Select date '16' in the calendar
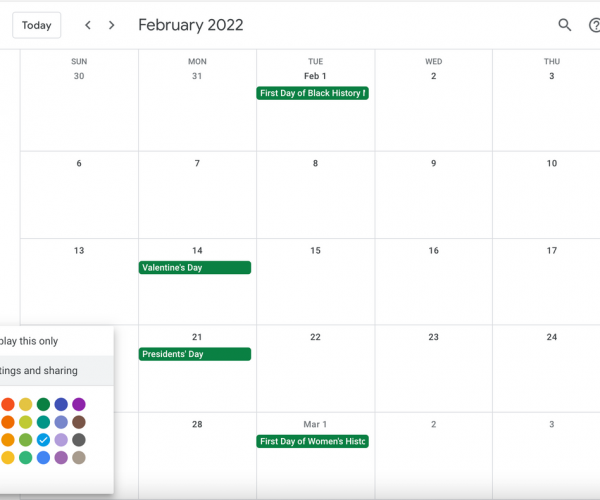Image resolution: width=600 pixels, height=500 pixels. pyautogui.click(x=434, y=251)
